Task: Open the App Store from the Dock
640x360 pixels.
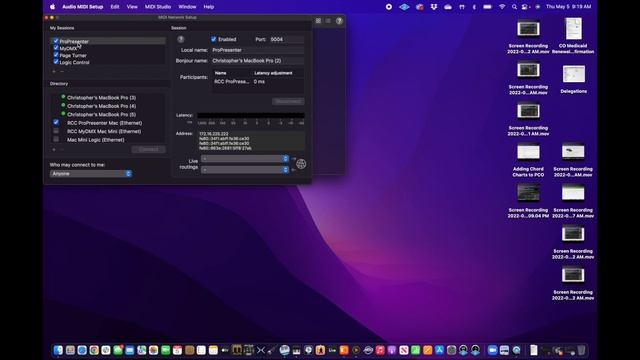Action: click(439, 350)
